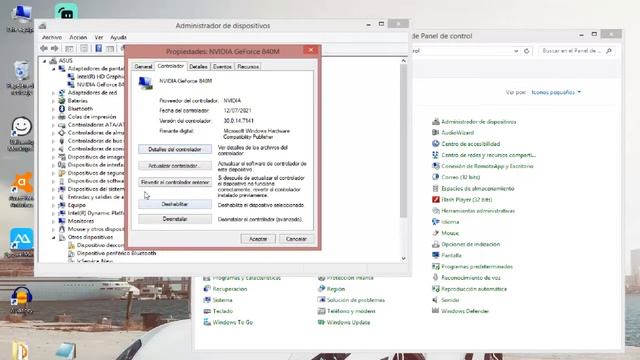Switch to the Eventos tab
The width and height of the screenshot is (640, 360).
(x=222, y=67)
